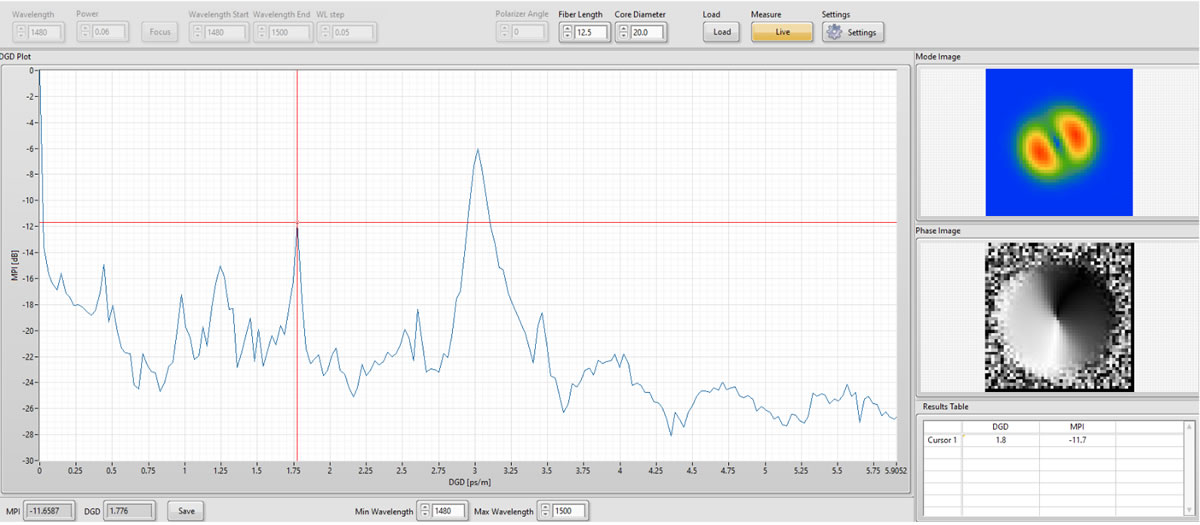Click the MPI column header in Results Table
The width and height of the screenshot is (1200, 525).
click(1077, 426)
